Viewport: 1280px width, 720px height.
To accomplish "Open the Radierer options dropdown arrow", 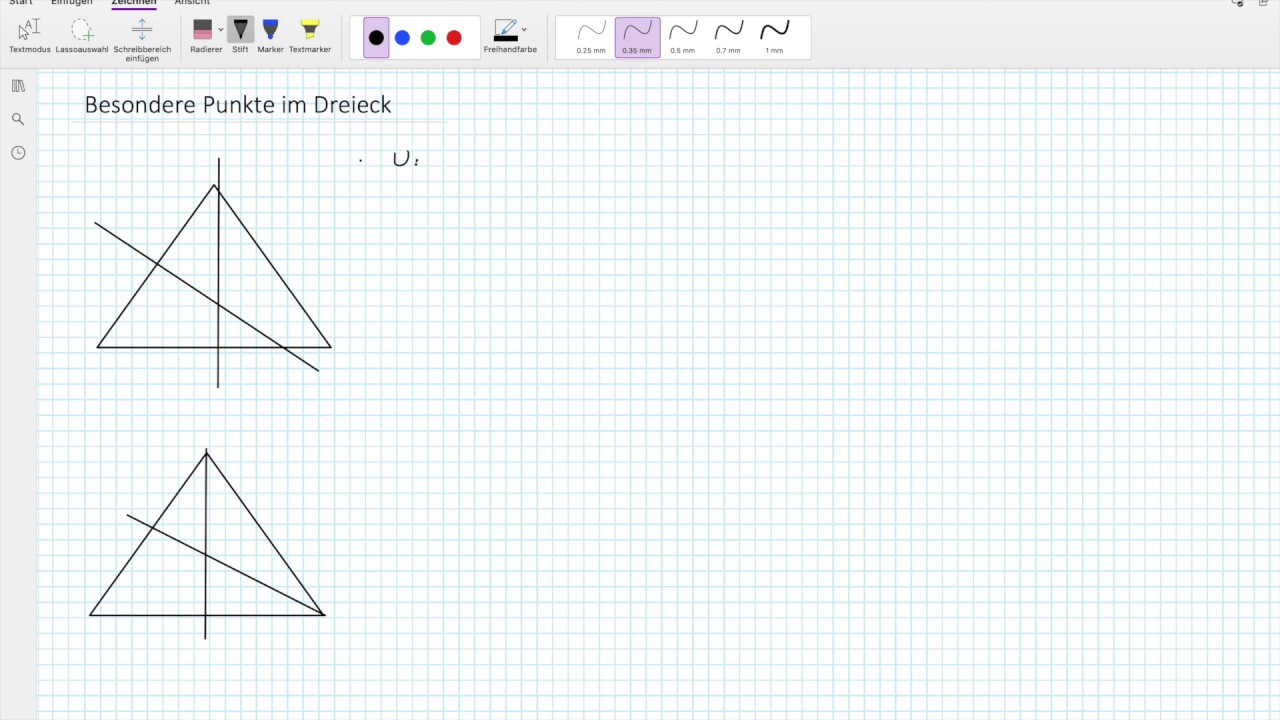I will point(221,30).
